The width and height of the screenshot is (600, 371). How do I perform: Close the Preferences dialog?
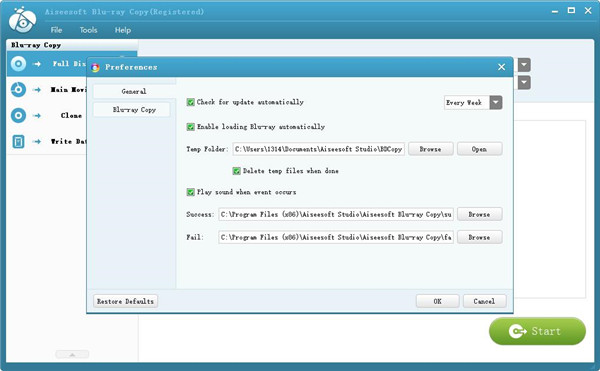tap(501, 67)
